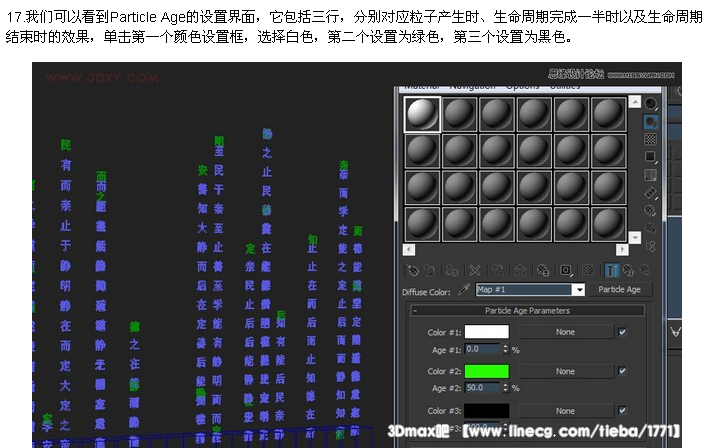Click the None map button for Color #1

click(x=566, y=332)
